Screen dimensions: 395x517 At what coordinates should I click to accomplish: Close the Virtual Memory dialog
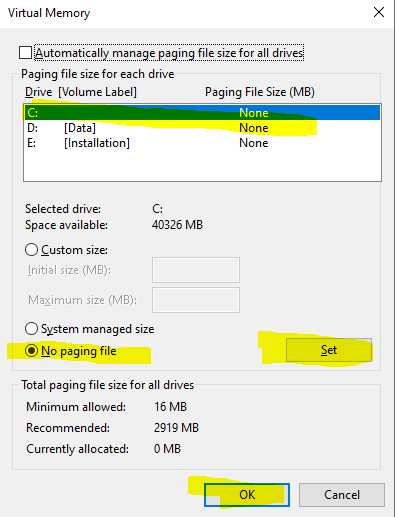[x=379, y=13]
